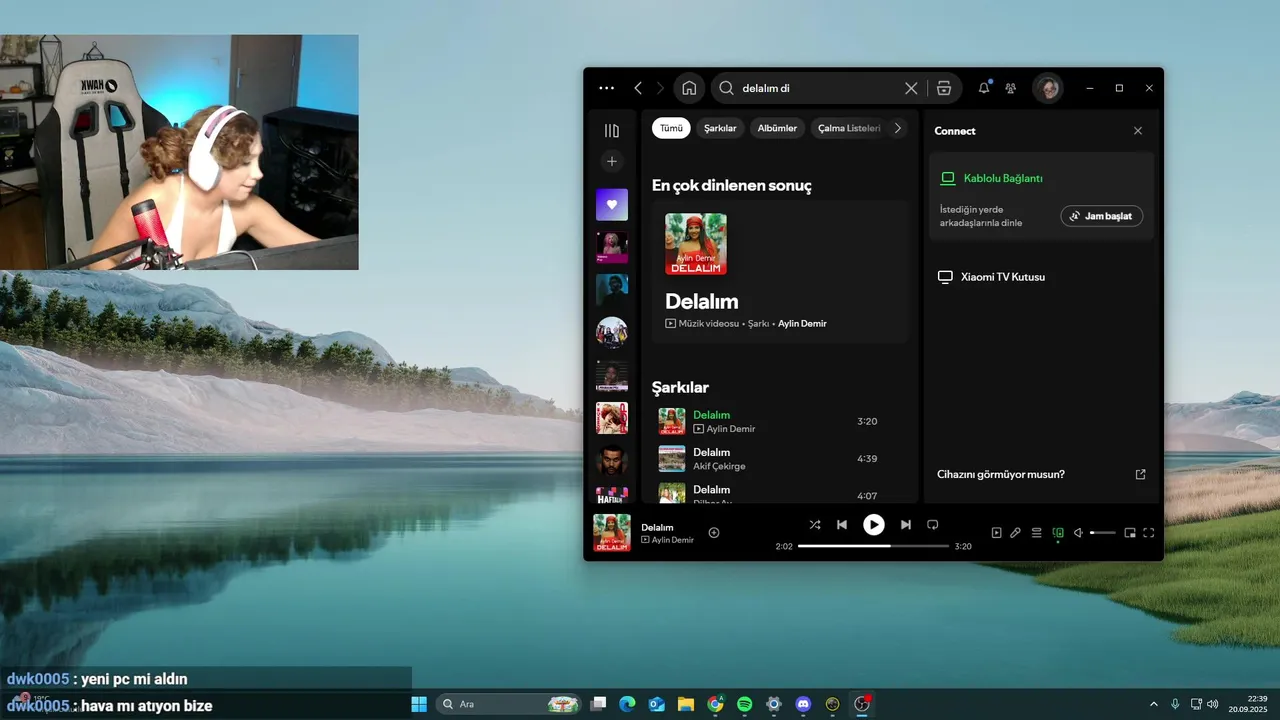The width and height of the screenshot is (1280, 720).
Task: Open Spotify's three-dots main menu
Action: pyautogui.click(x=607, y=88)
